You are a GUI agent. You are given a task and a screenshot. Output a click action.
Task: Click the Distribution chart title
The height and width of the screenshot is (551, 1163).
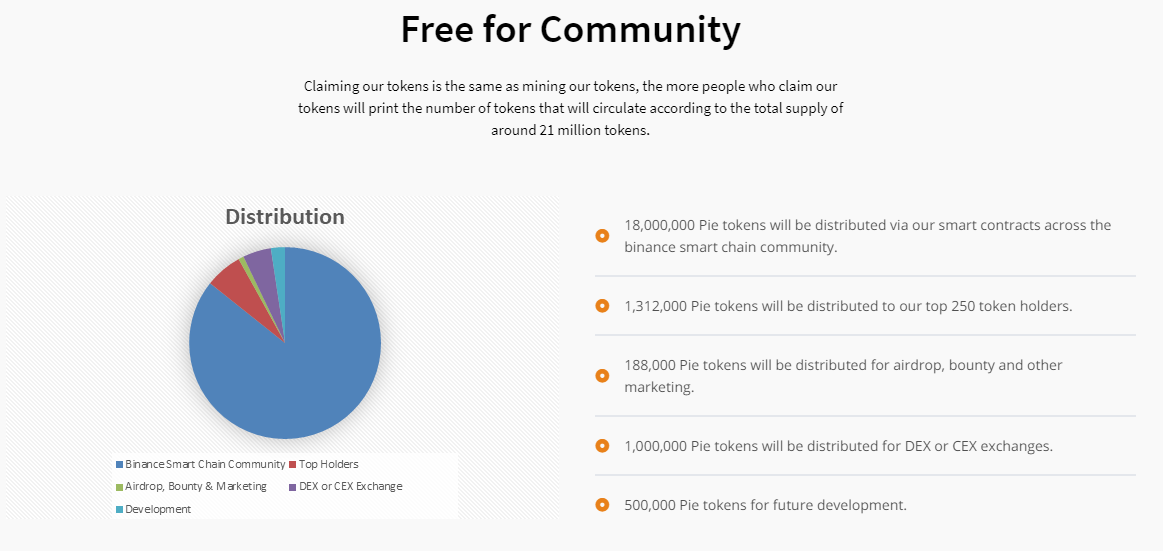click(x=284, y=217)
